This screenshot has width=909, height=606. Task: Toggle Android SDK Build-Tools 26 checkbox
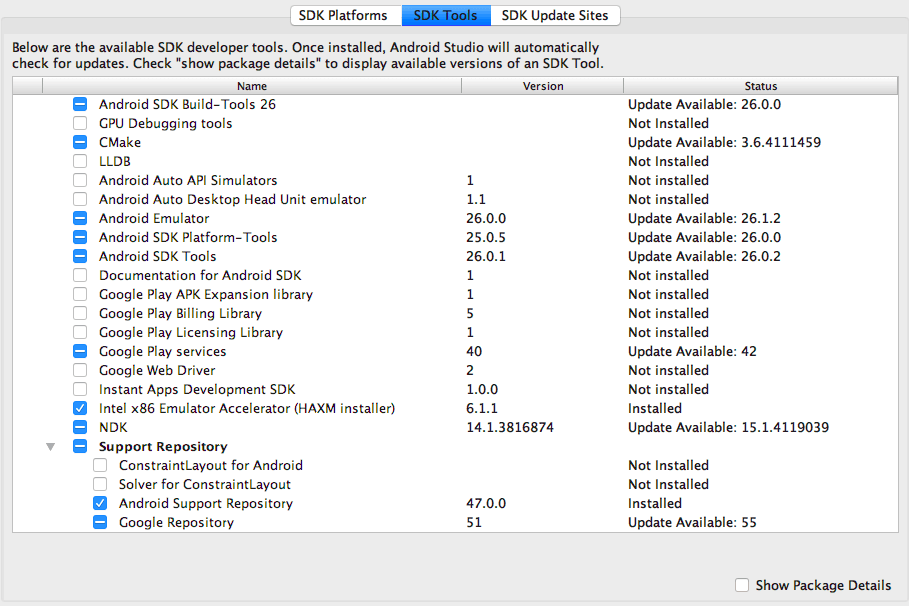80,104
